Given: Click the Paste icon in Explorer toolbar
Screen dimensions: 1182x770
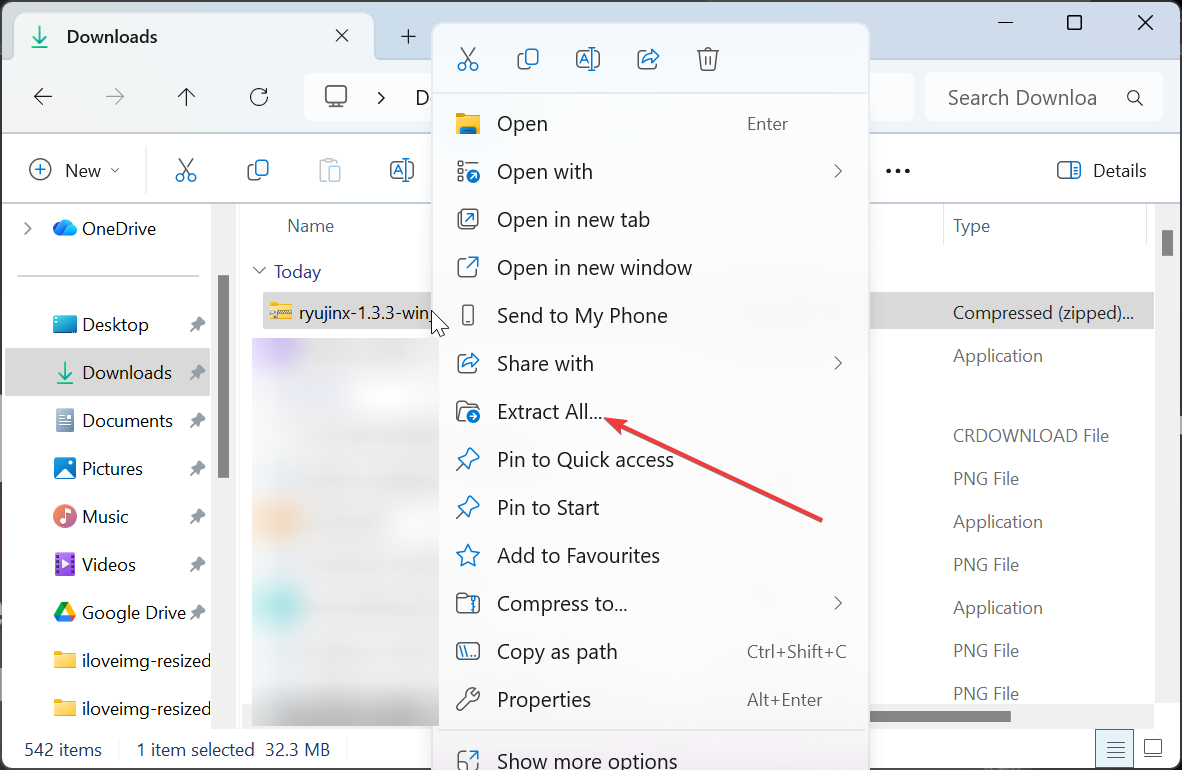Looking at the screenshot, I should point(329,170).
